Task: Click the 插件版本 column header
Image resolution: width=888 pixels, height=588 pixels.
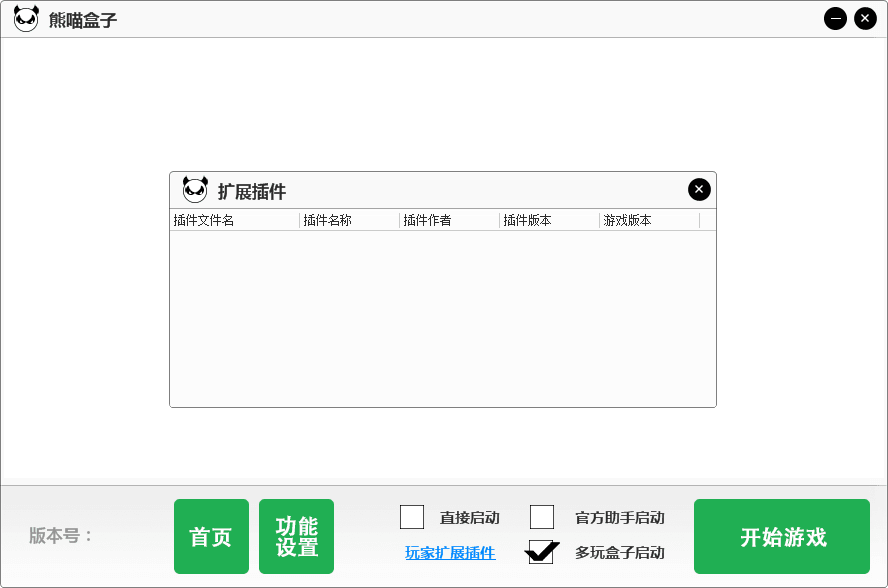Action: tap(549, 220)
